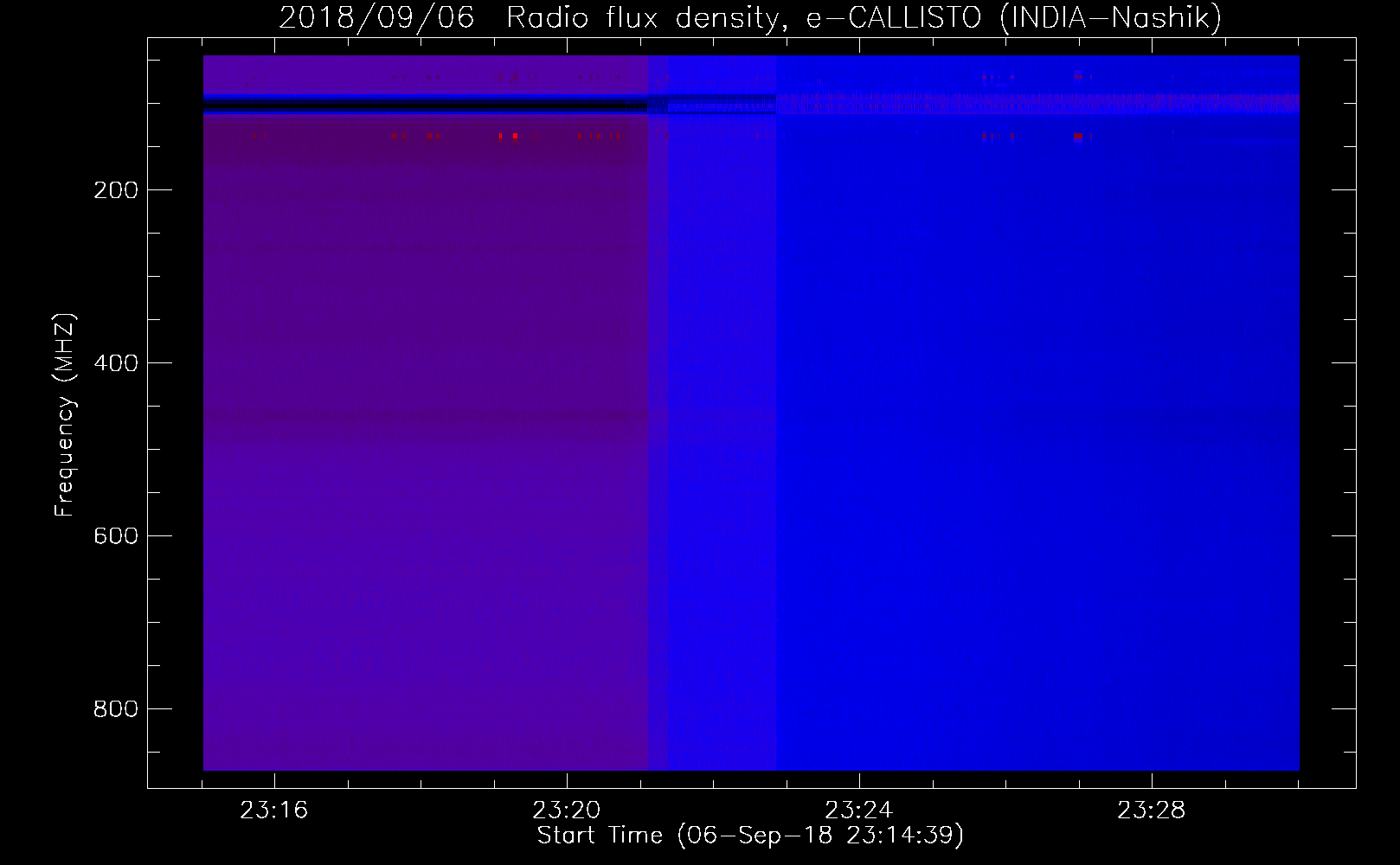Click the 23:24 time tick label
This screenshot has width=1400, height=865.
[859, 811]
